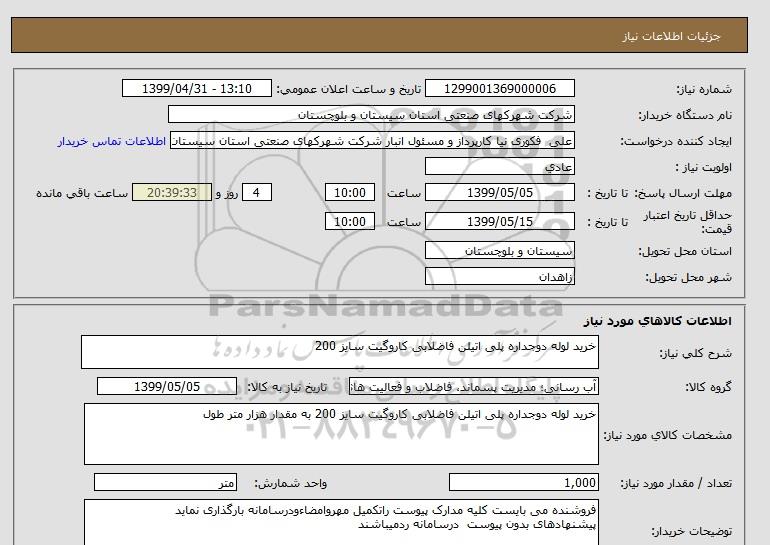Image resolution: width=770 pixels, height=545 pixels.
Task: Select the اولویت نیاز field showing عادی
Action: point(499,166)
